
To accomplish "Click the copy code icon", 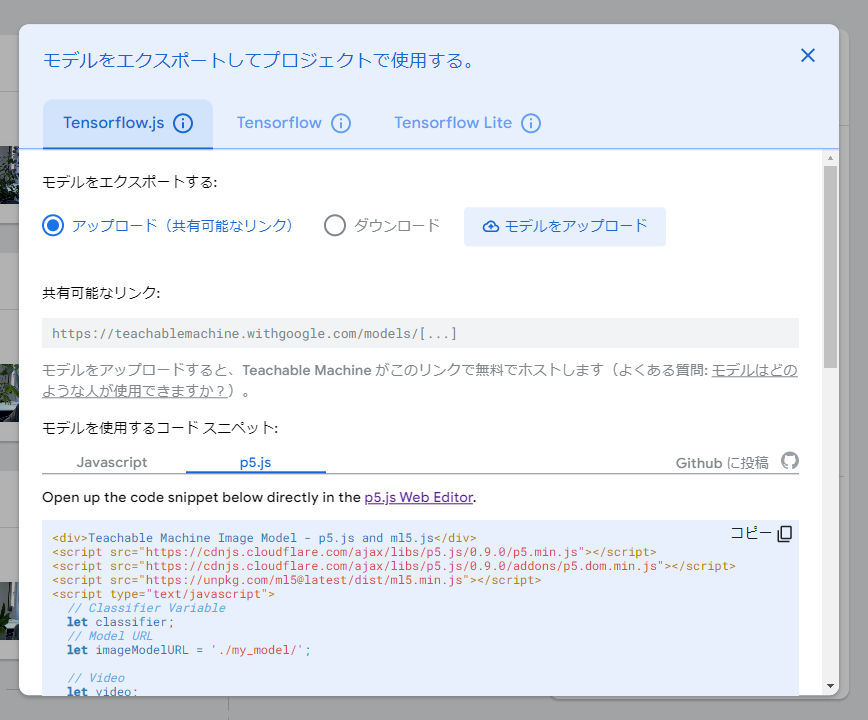I will point(785,533).
